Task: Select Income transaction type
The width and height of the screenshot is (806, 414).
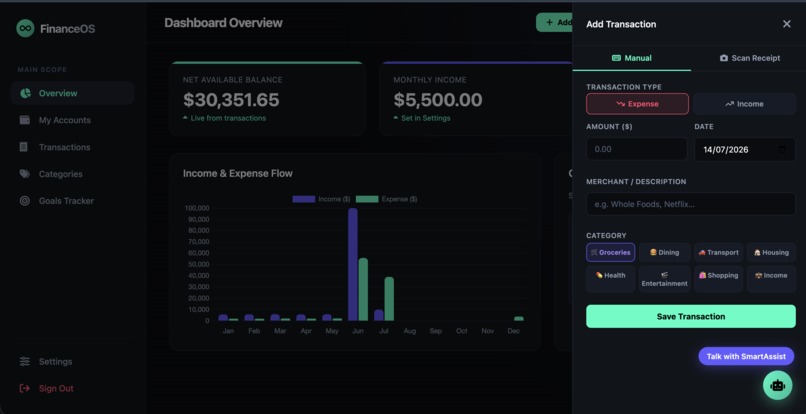Action: point(744,104)
